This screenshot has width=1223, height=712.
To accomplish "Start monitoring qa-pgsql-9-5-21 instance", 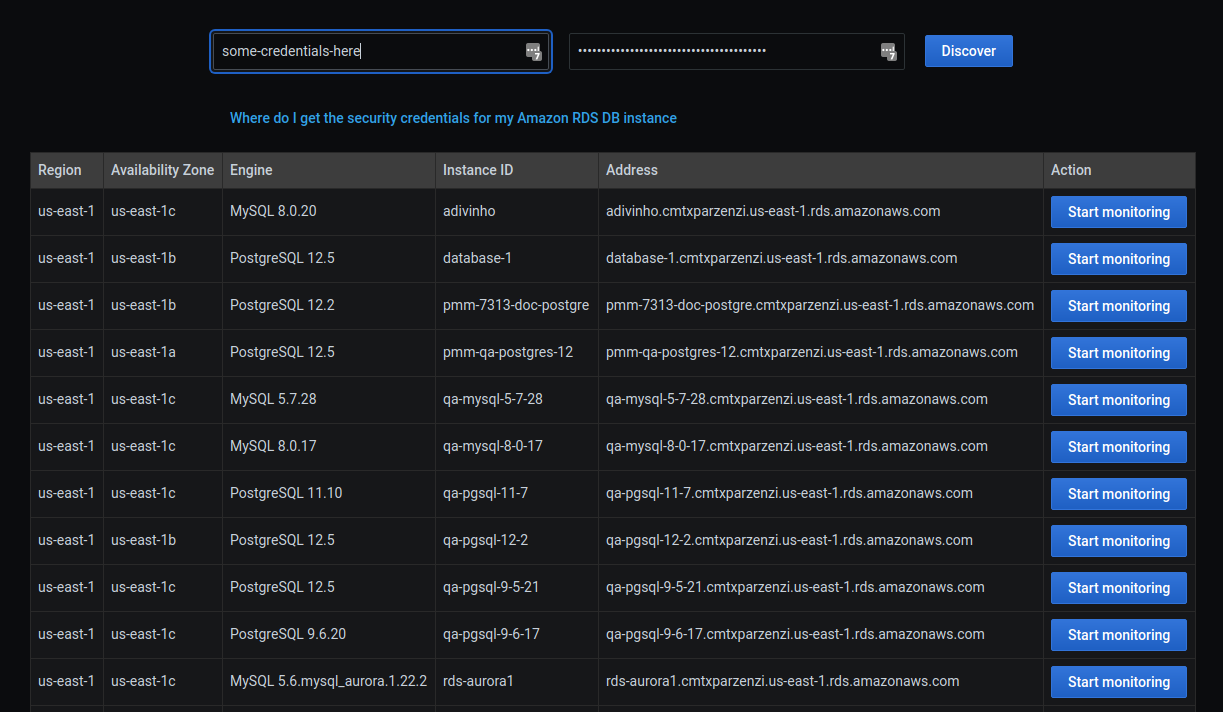I will click(x=1118, y=588).
